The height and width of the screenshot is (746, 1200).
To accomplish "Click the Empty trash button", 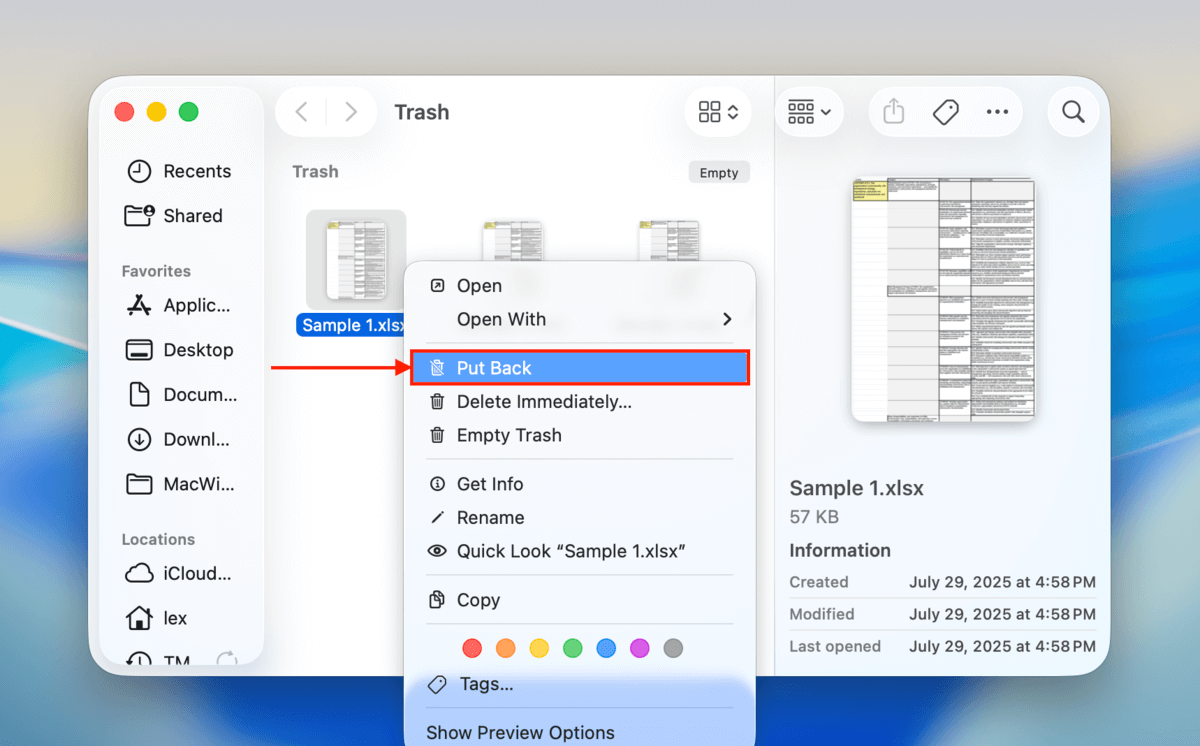I will pos(719,171).
